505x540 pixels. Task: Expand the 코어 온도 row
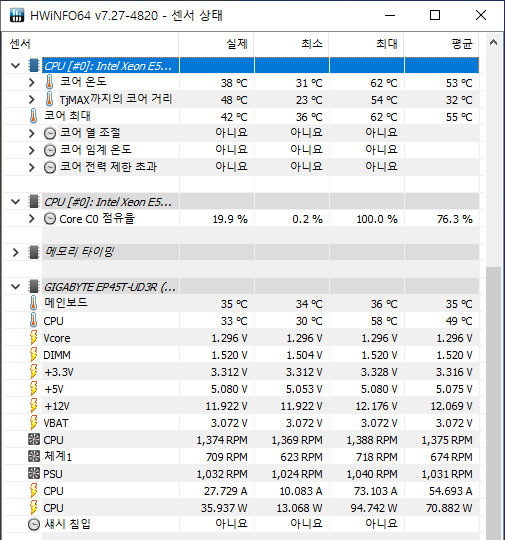tap(32, 82)
